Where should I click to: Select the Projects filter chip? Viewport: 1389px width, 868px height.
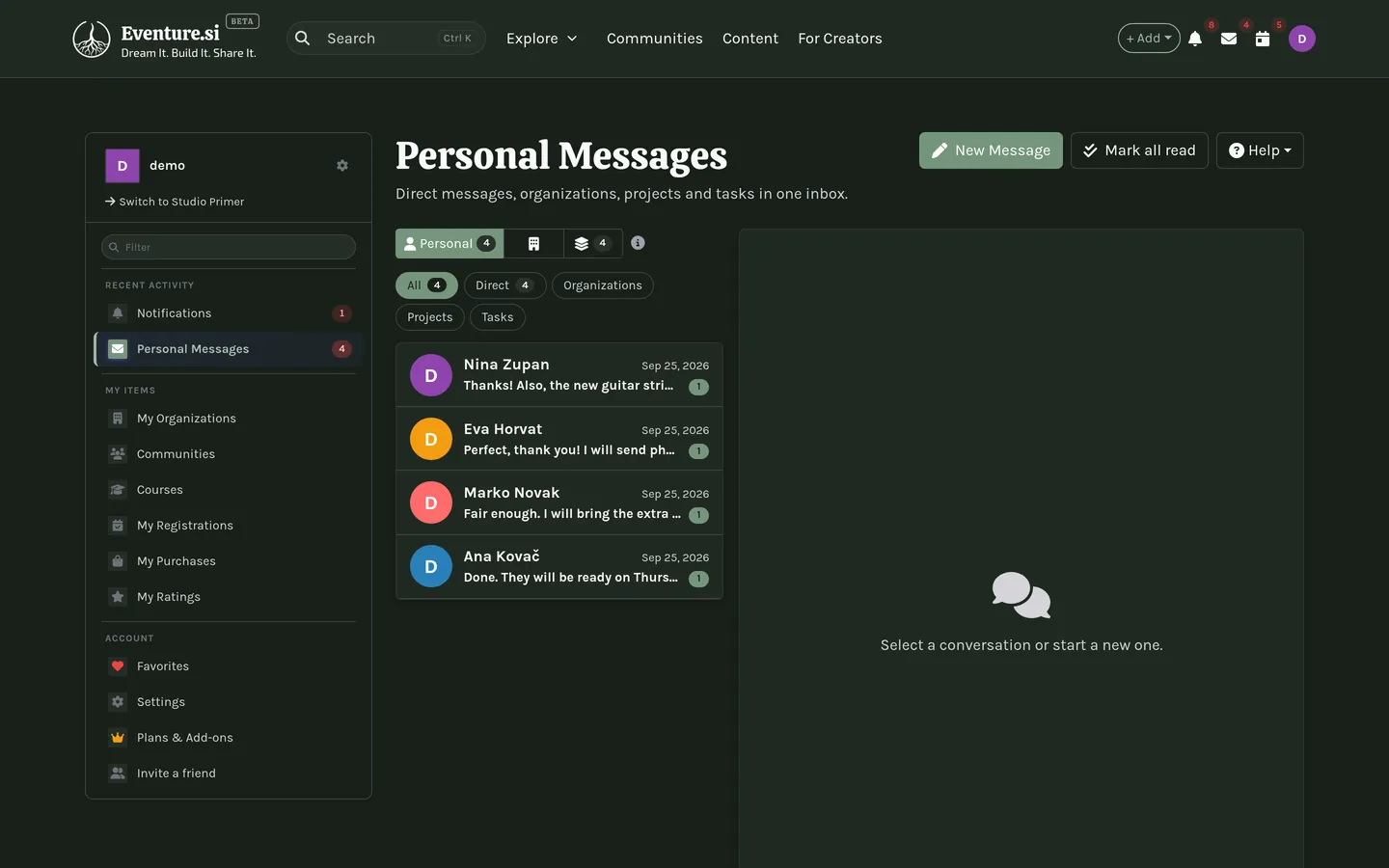click(430, 317)
